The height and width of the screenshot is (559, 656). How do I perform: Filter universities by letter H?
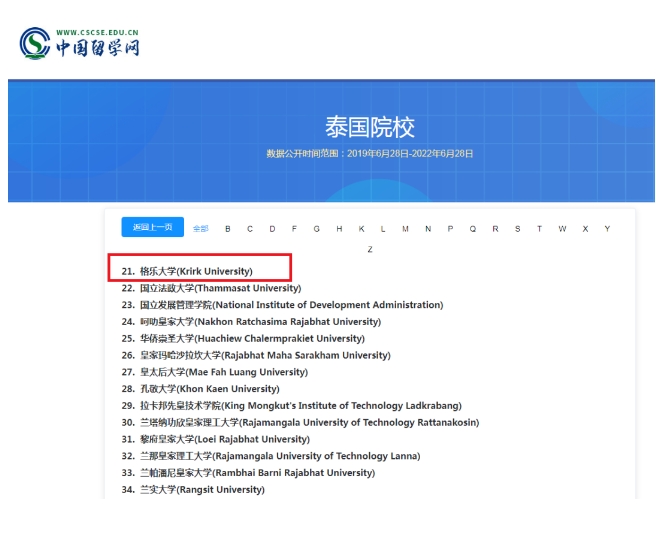pos(339,229)
